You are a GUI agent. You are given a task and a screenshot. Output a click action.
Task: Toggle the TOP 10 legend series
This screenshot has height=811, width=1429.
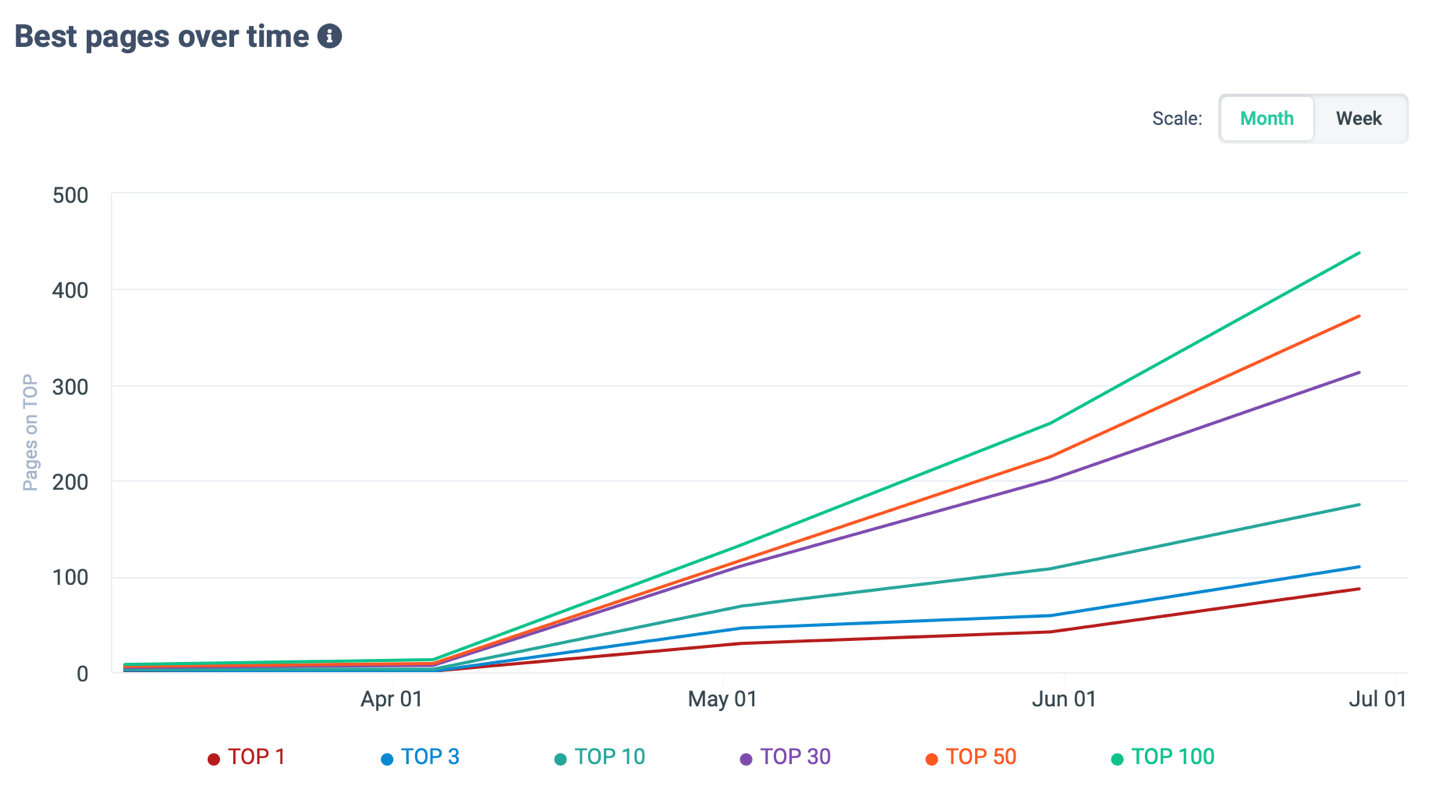coord(600,757)
